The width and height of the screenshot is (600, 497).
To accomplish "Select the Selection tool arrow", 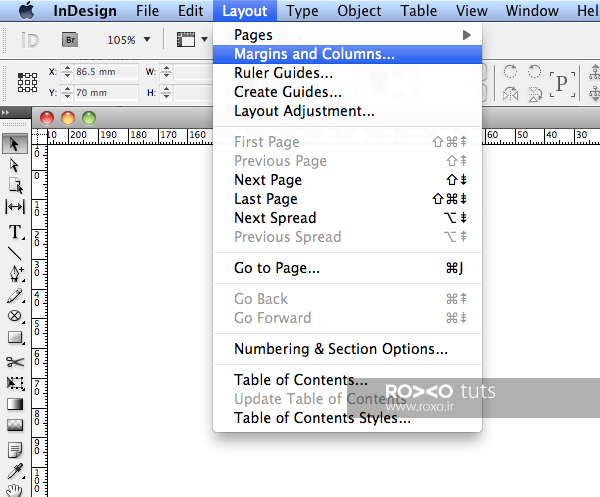I will tap(14, 144).
